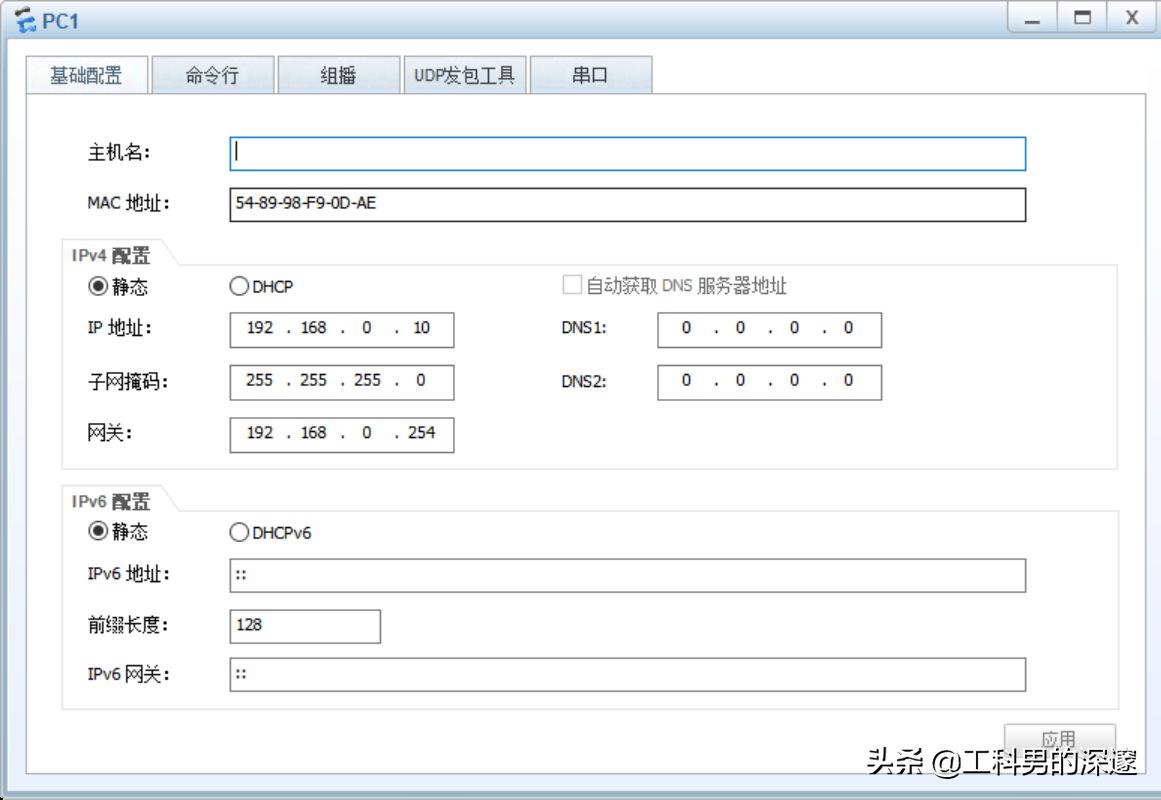Click the IPv6 配置 group title
Viewport: 1161px width, 800px height.
pos(111,501)
